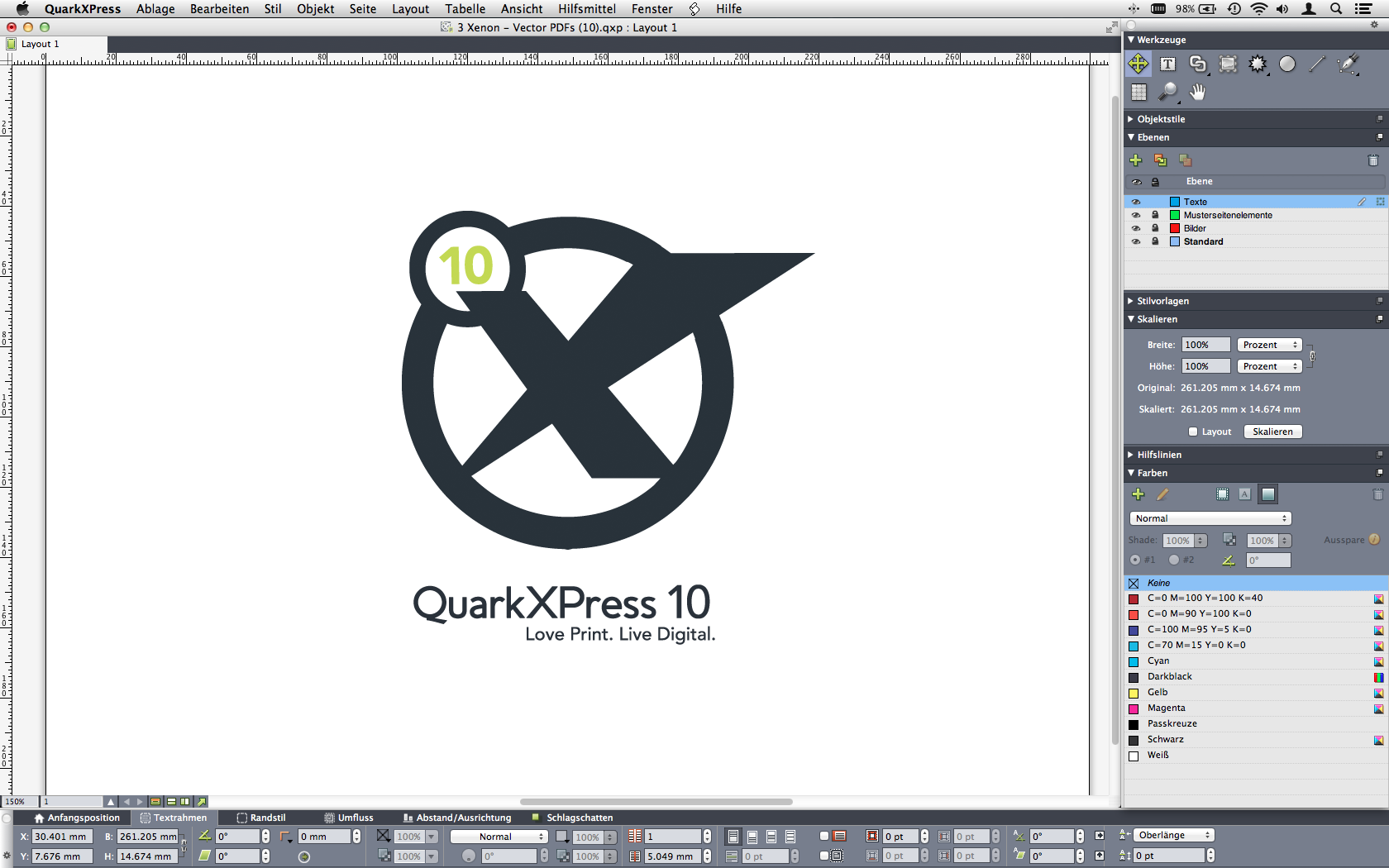This screenshot has width=1389, height=868.
Task: Enable the Layout checkbox in Skalieren
Action: click(x=1192, y=431)
